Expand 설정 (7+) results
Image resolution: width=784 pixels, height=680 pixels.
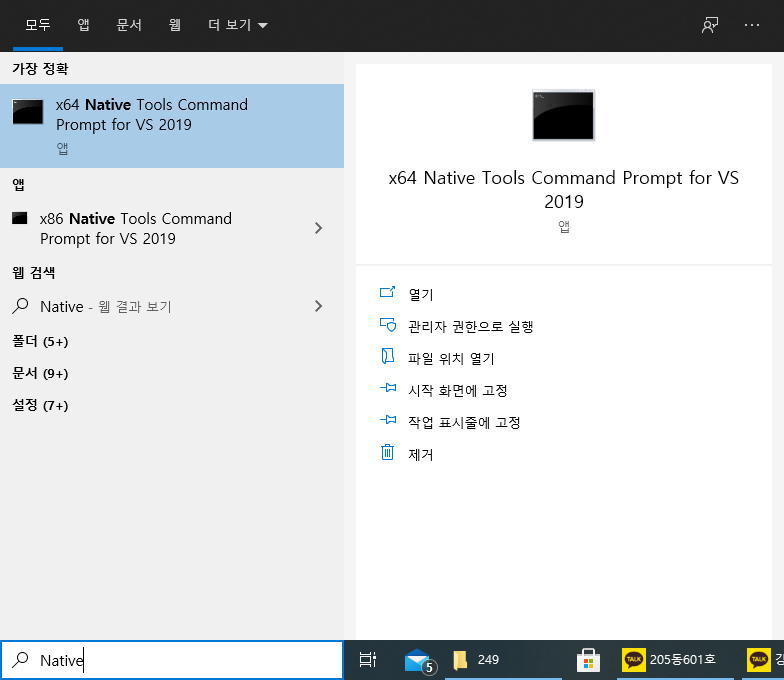click(x=40, y=406)
